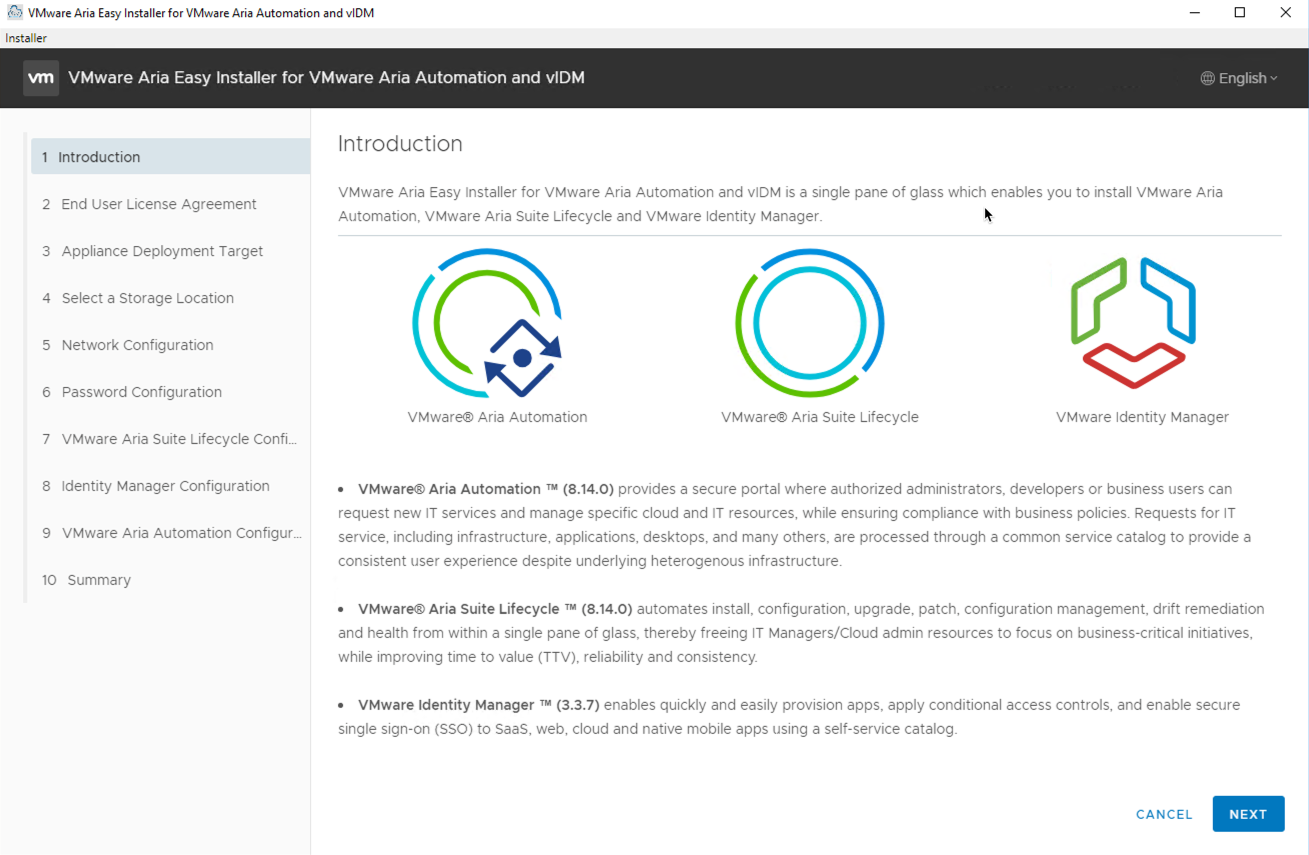Click bold 'VMware Identity Manager ™ (3.3.7)' text
The height and width of the screenshot is (855, 1309).
coord(479,705)
